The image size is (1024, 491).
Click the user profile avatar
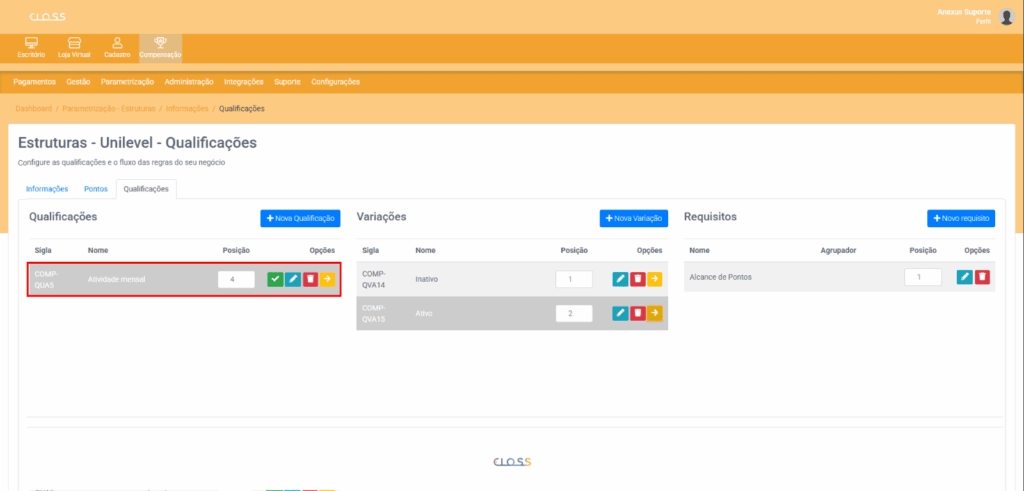(1006, 16)
